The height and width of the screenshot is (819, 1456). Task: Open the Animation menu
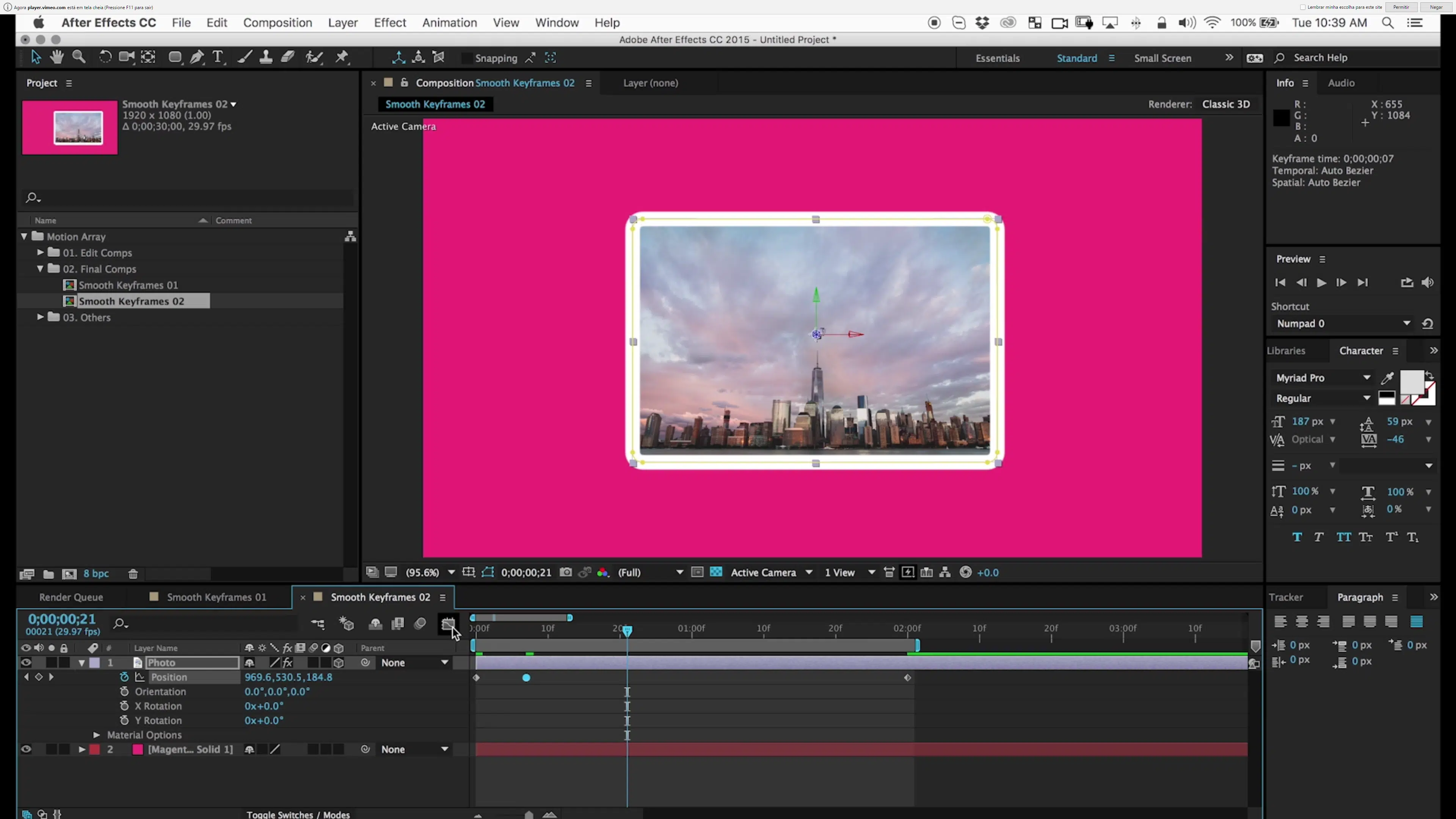pos(449,23)
